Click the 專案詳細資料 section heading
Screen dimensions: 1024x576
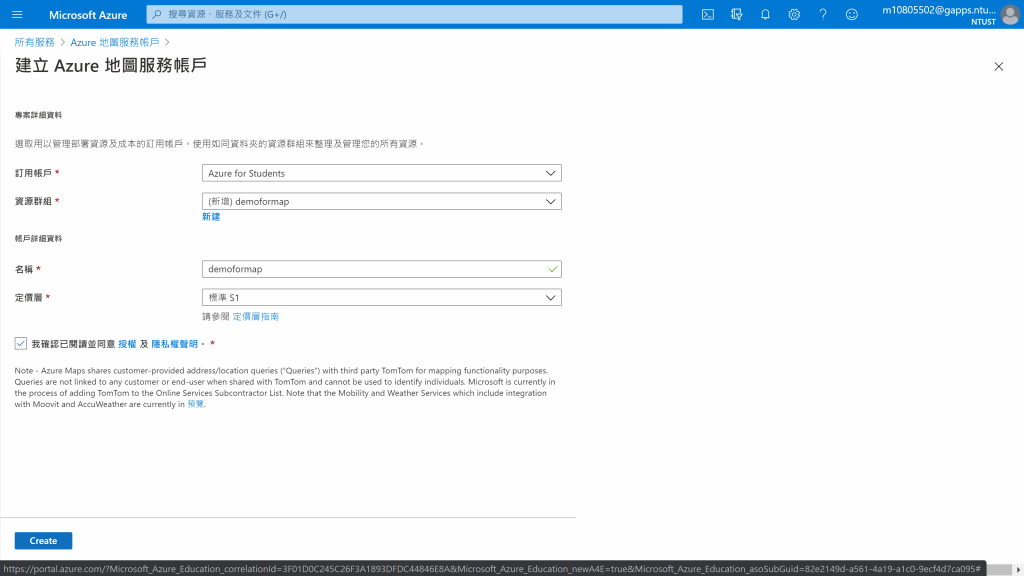tap(39, 115)
